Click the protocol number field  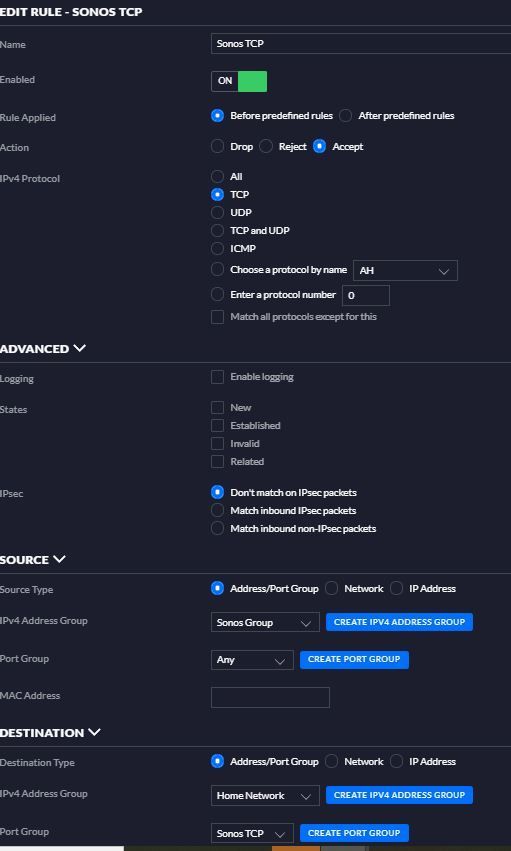point(366,295)
